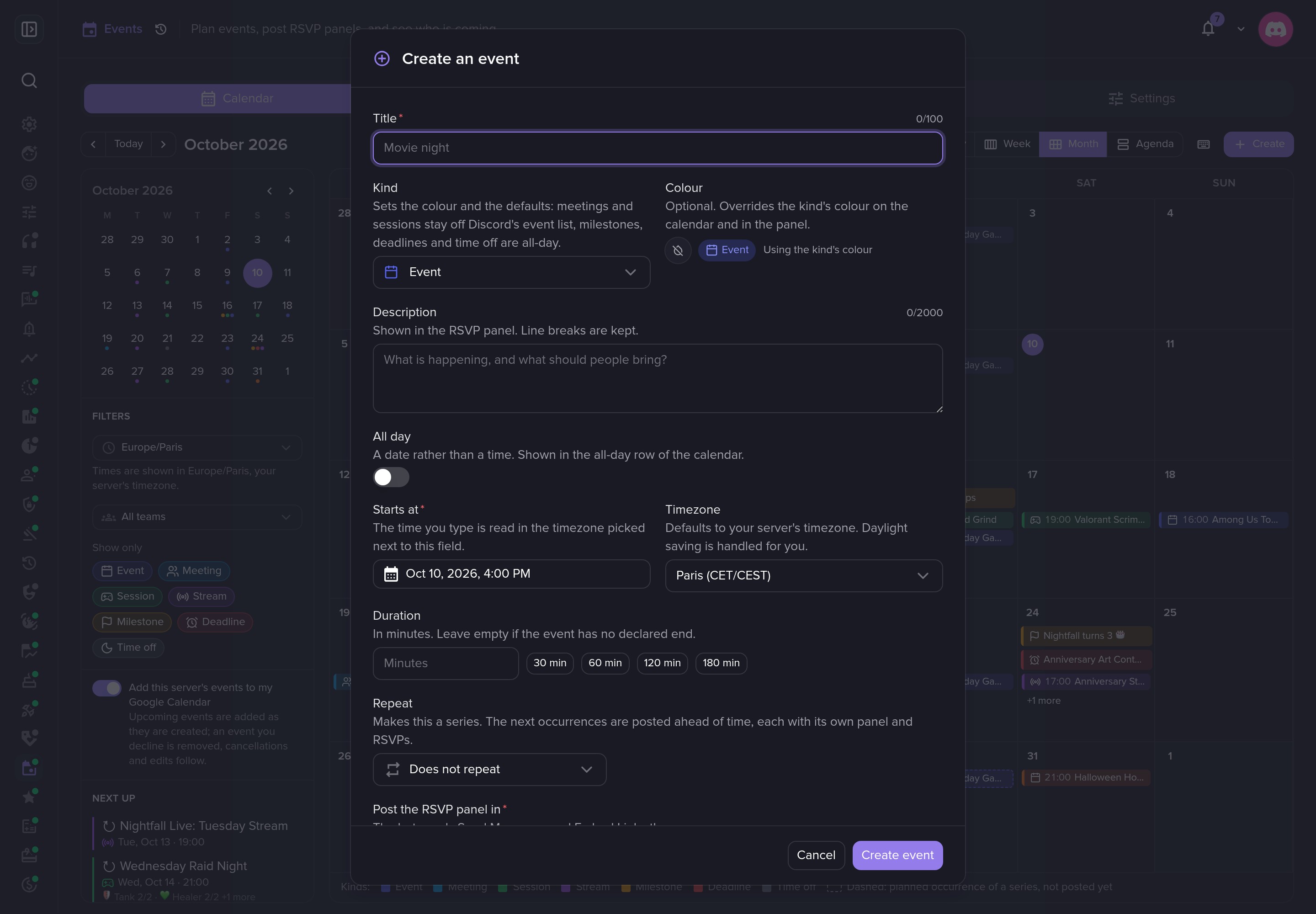Click the Event colour chip under Colour
1316x914 pixels.
point(727,250)
